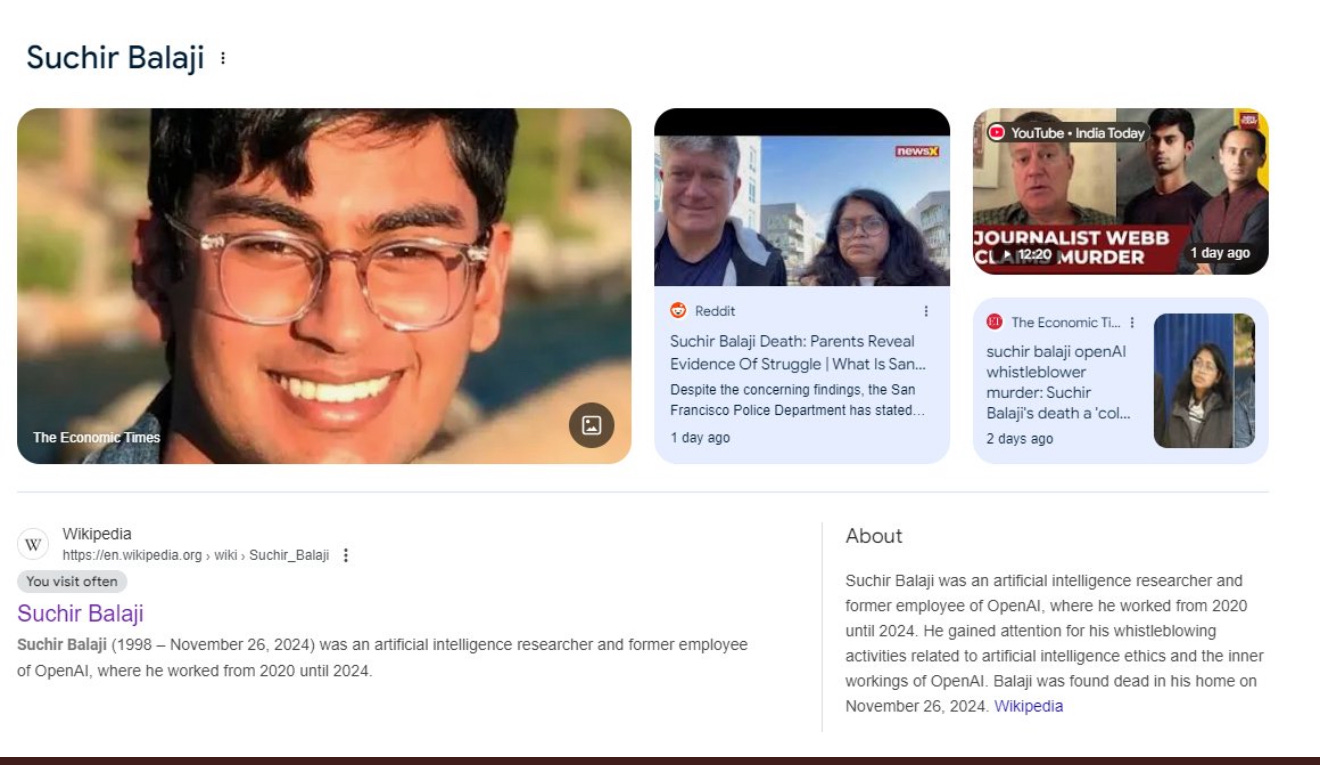Open the large Suchir Balaji portrait photo
1320x765 pixels.
pyautogui.click(x=324, y=286)
